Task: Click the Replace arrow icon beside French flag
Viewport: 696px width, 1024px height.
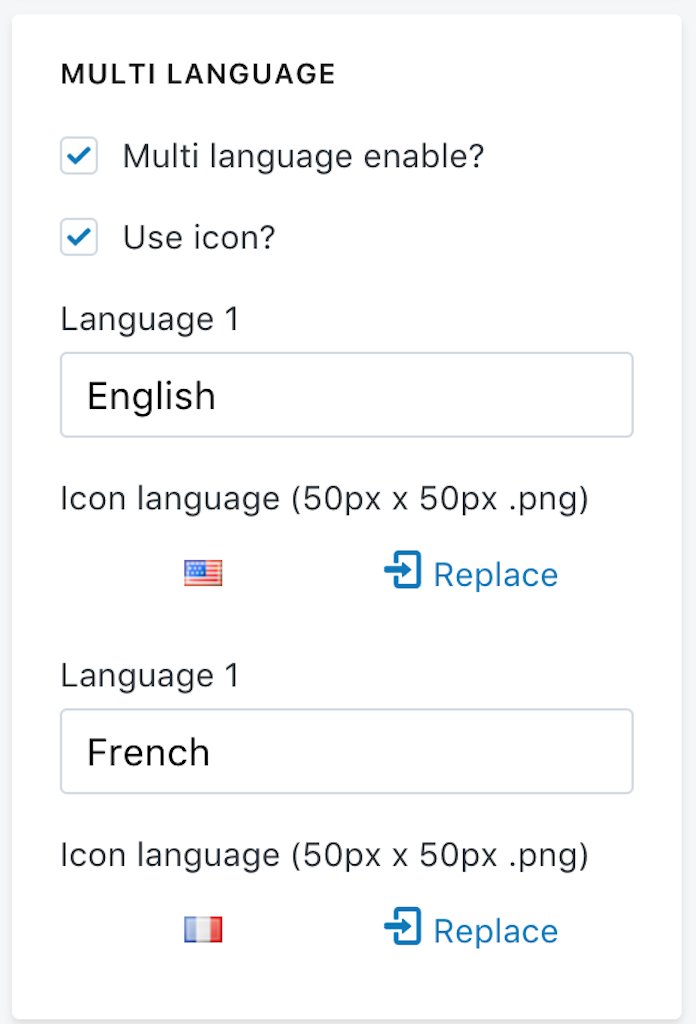Action: 403,928
